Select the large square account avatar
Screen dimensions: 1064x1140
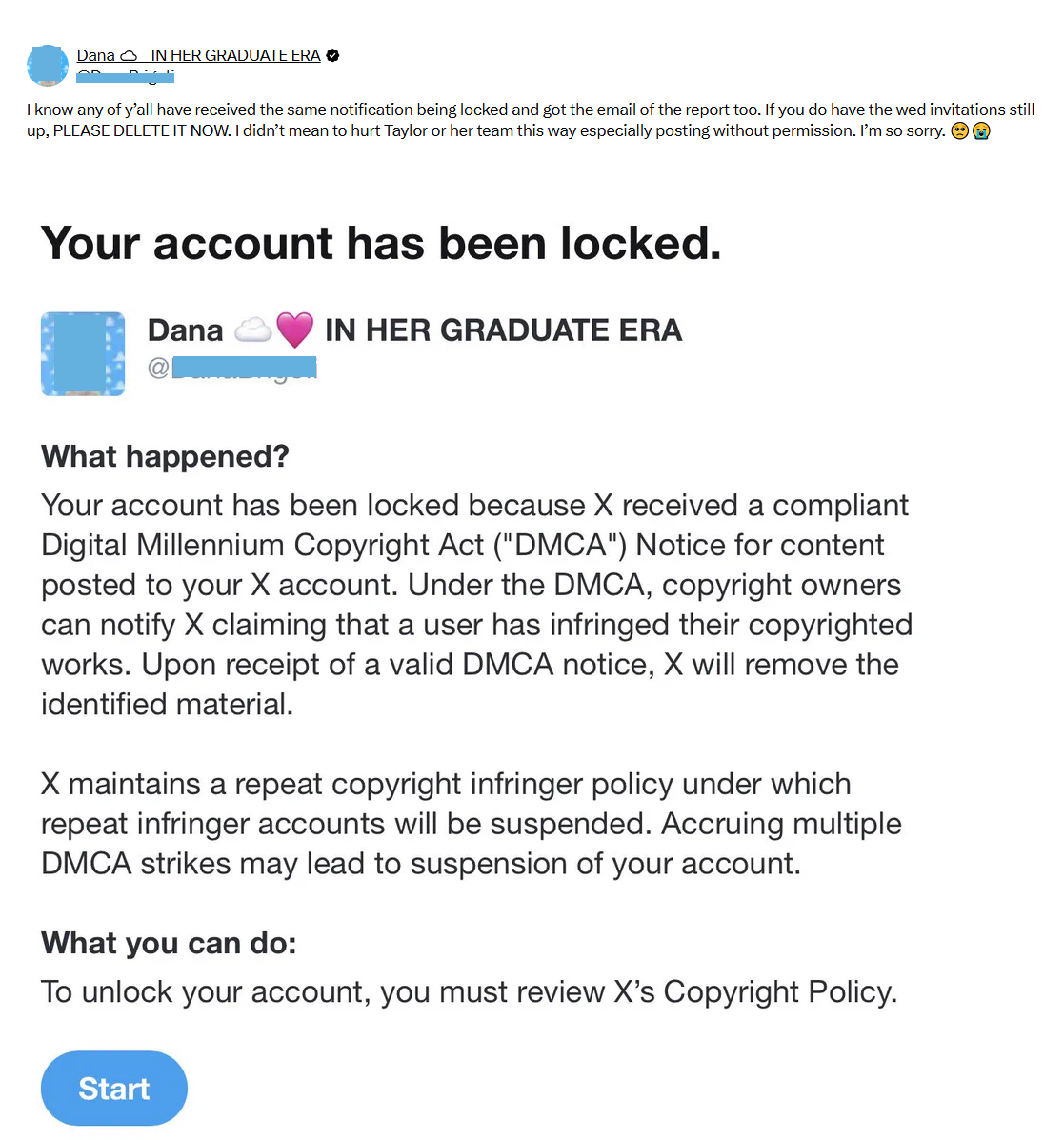[83, 354]
